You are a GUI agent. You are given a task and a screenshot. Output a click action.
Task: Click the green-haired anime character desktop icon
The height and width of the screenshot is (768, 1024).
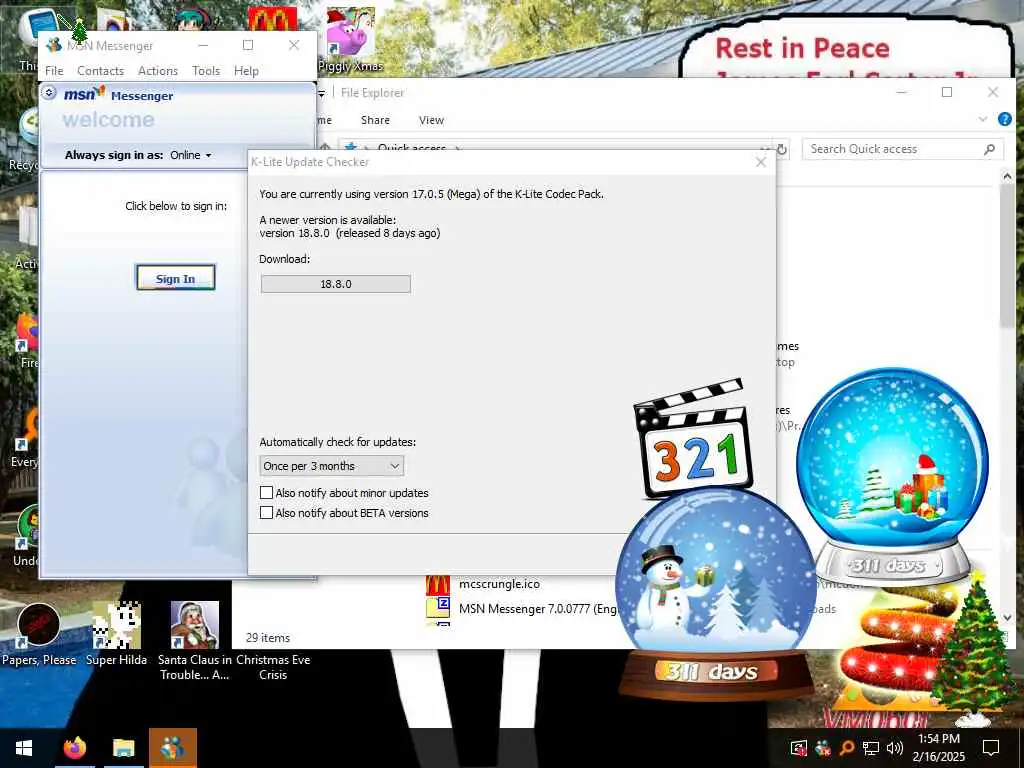pyautogui.click(x=194, y=18)
